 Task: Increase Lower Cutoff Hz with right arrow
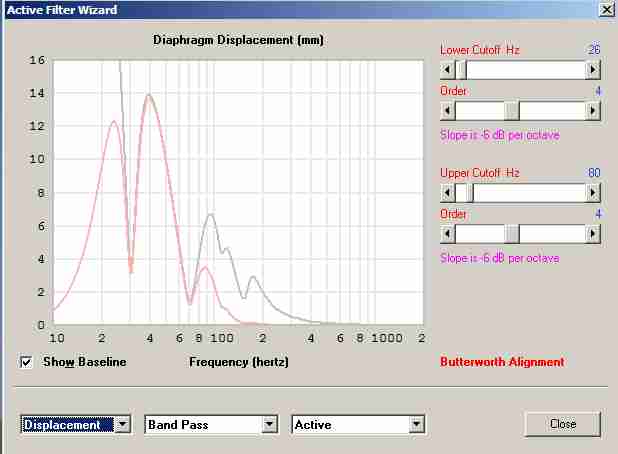pyautogui.click(x=592, y=70)
